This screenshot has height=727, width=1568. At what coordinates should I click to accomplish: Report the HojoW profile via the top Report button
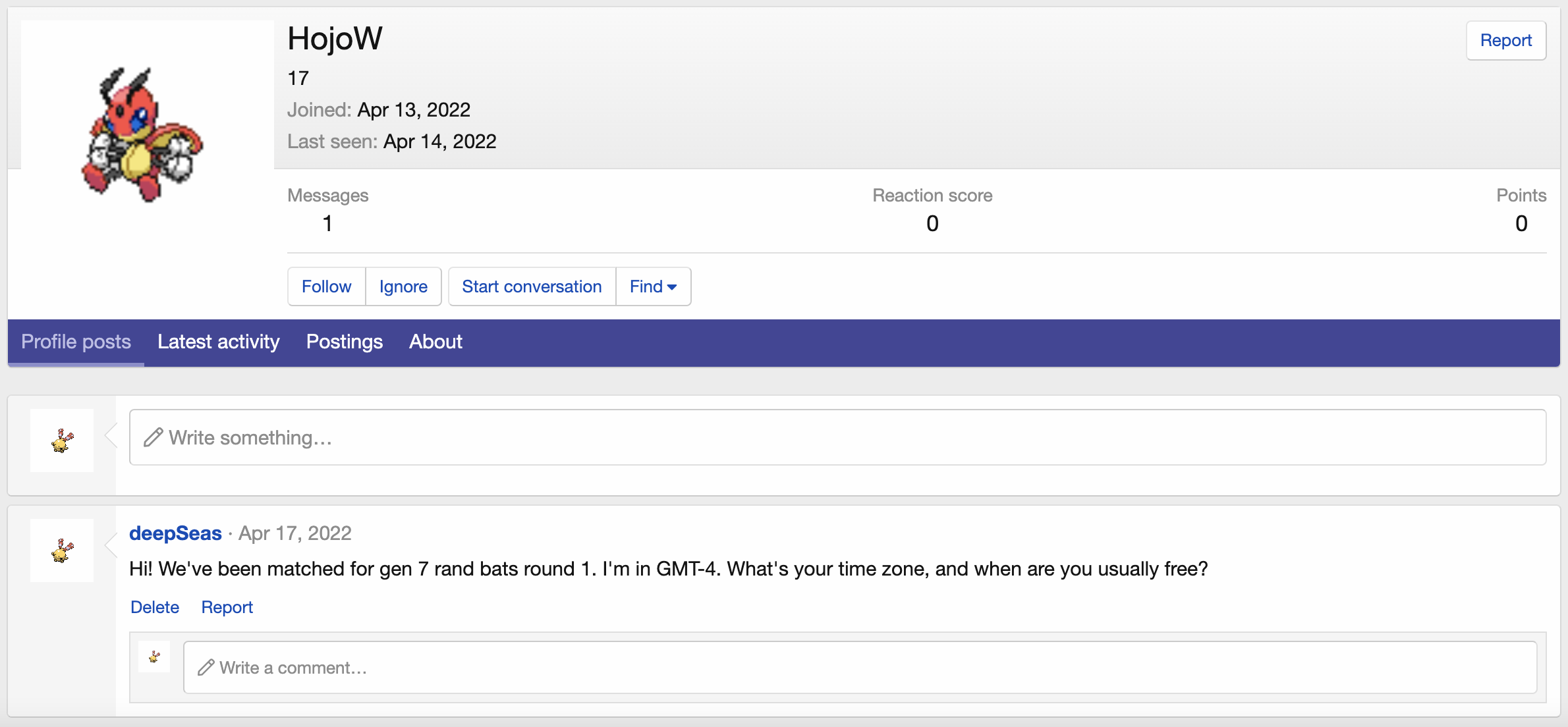[1505, 40]
